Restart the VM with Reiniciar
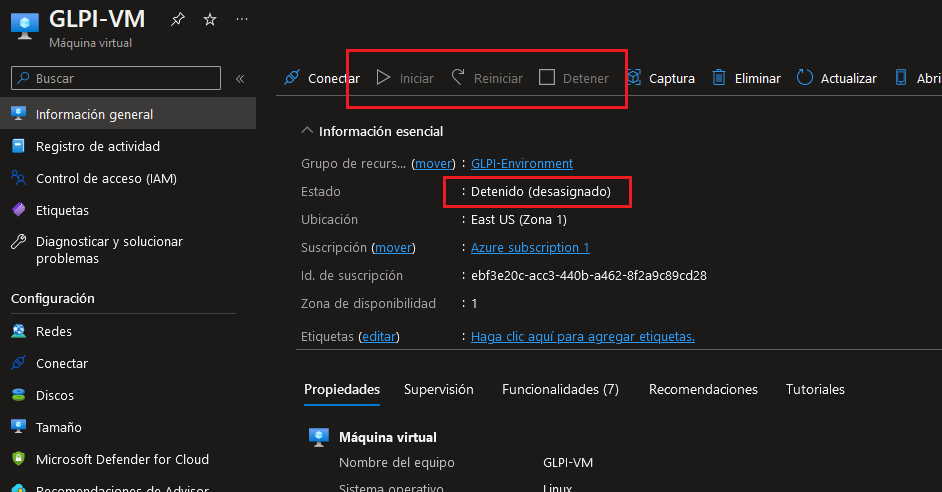This screenshot has width=942, height=492. (x=487, y=78)
